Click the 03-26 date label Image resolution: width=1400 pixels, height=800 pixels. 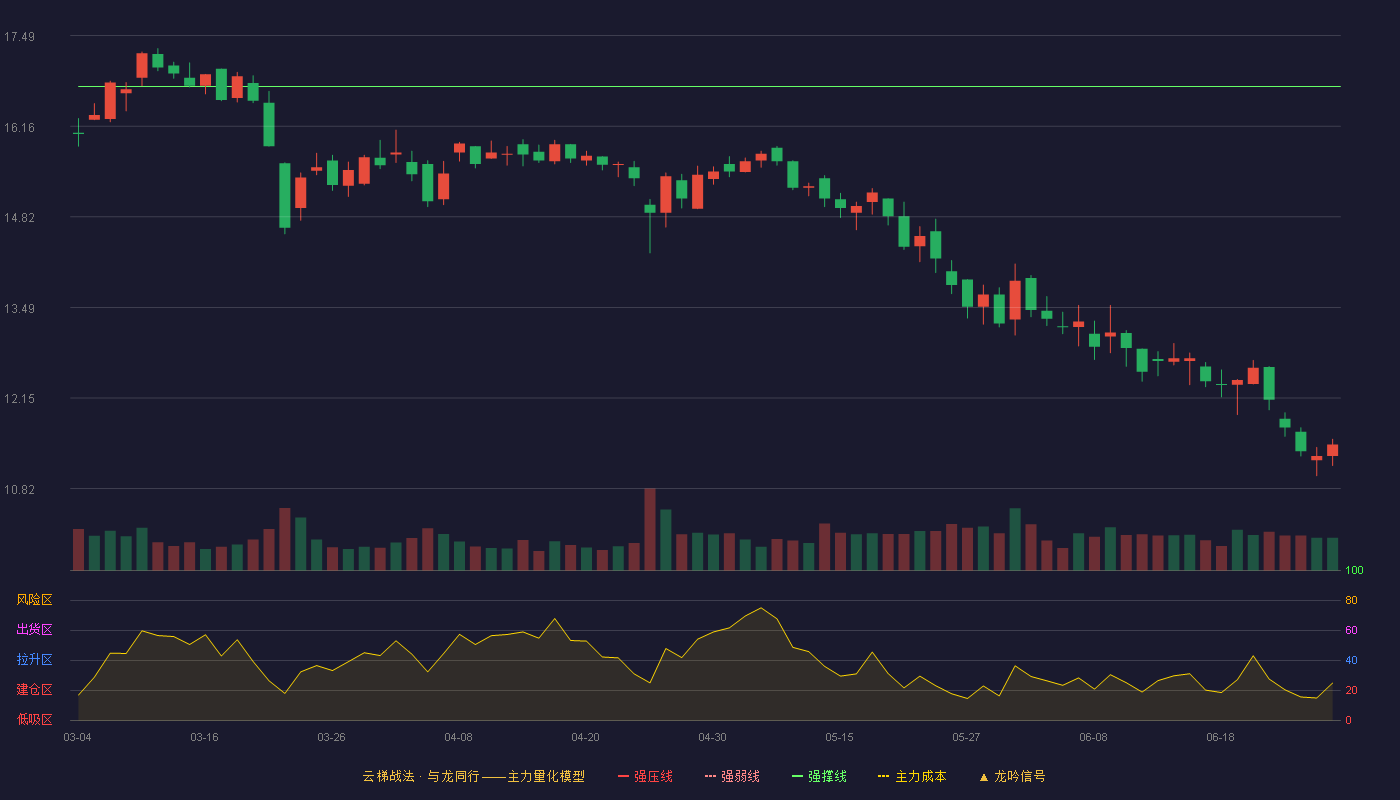(331, 737)
